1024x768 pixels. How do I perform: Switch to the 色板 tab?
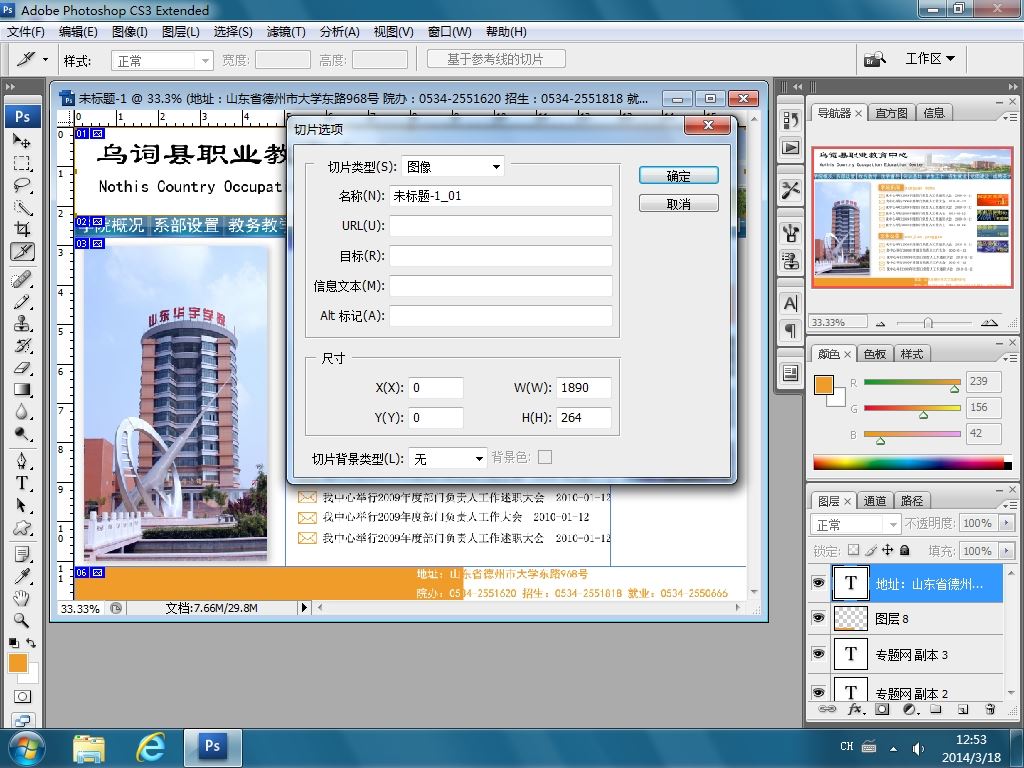coord(874,354)
